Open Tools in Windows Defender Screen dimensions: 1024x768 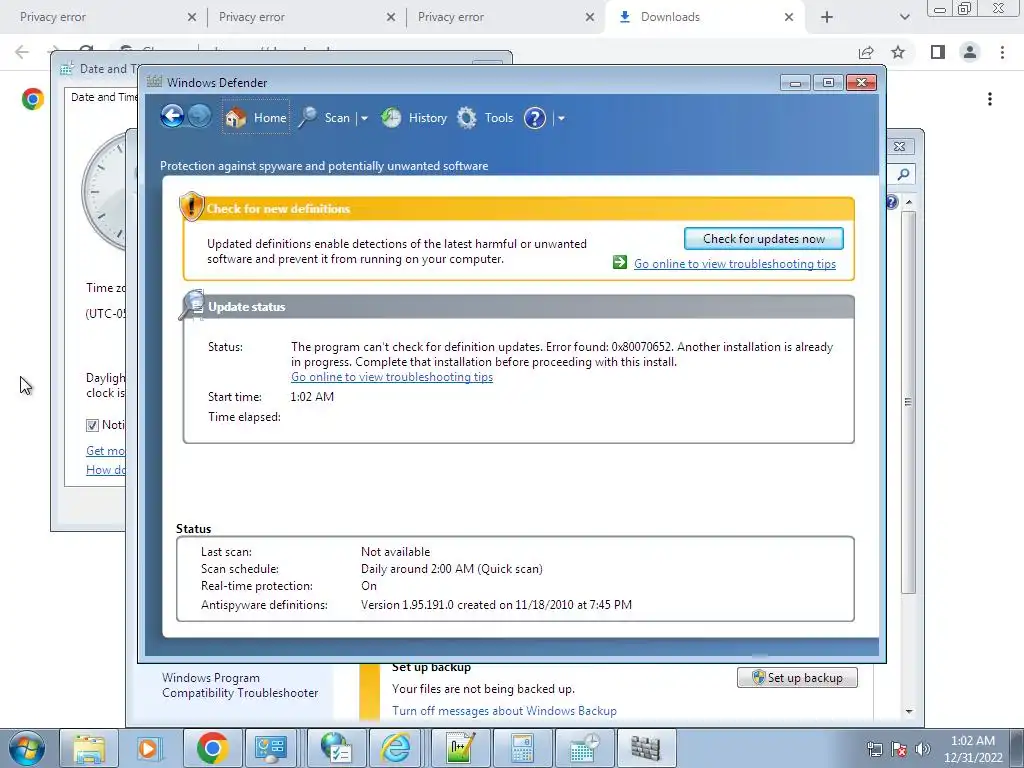coord(485,118)
